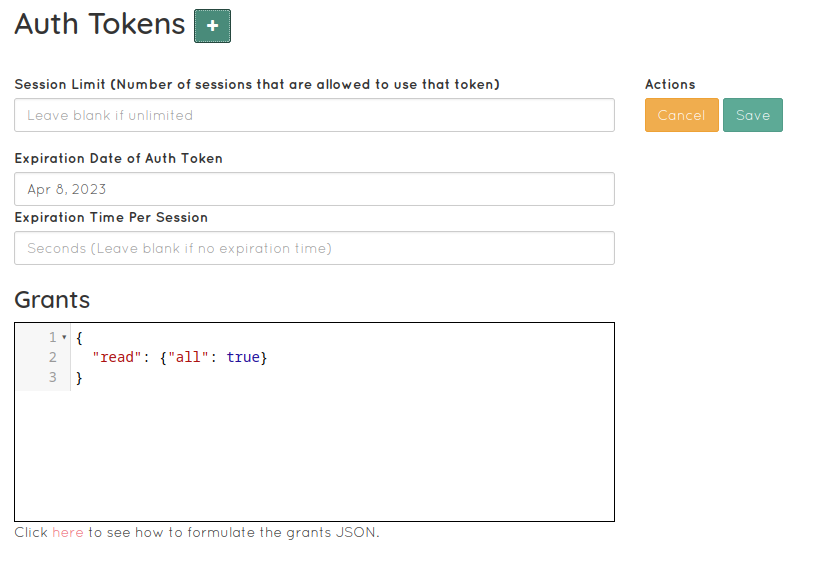Click the Session Limit field label
Screen dimensions: 819x566
click(257, 84)
